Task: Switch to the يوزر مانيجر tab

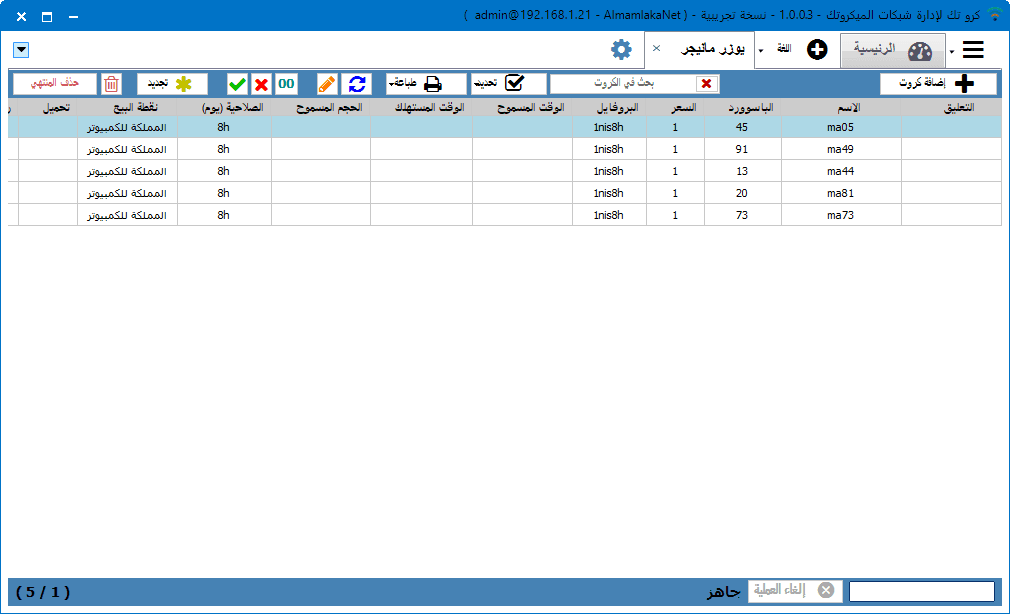Action: [x=712, y=49]
